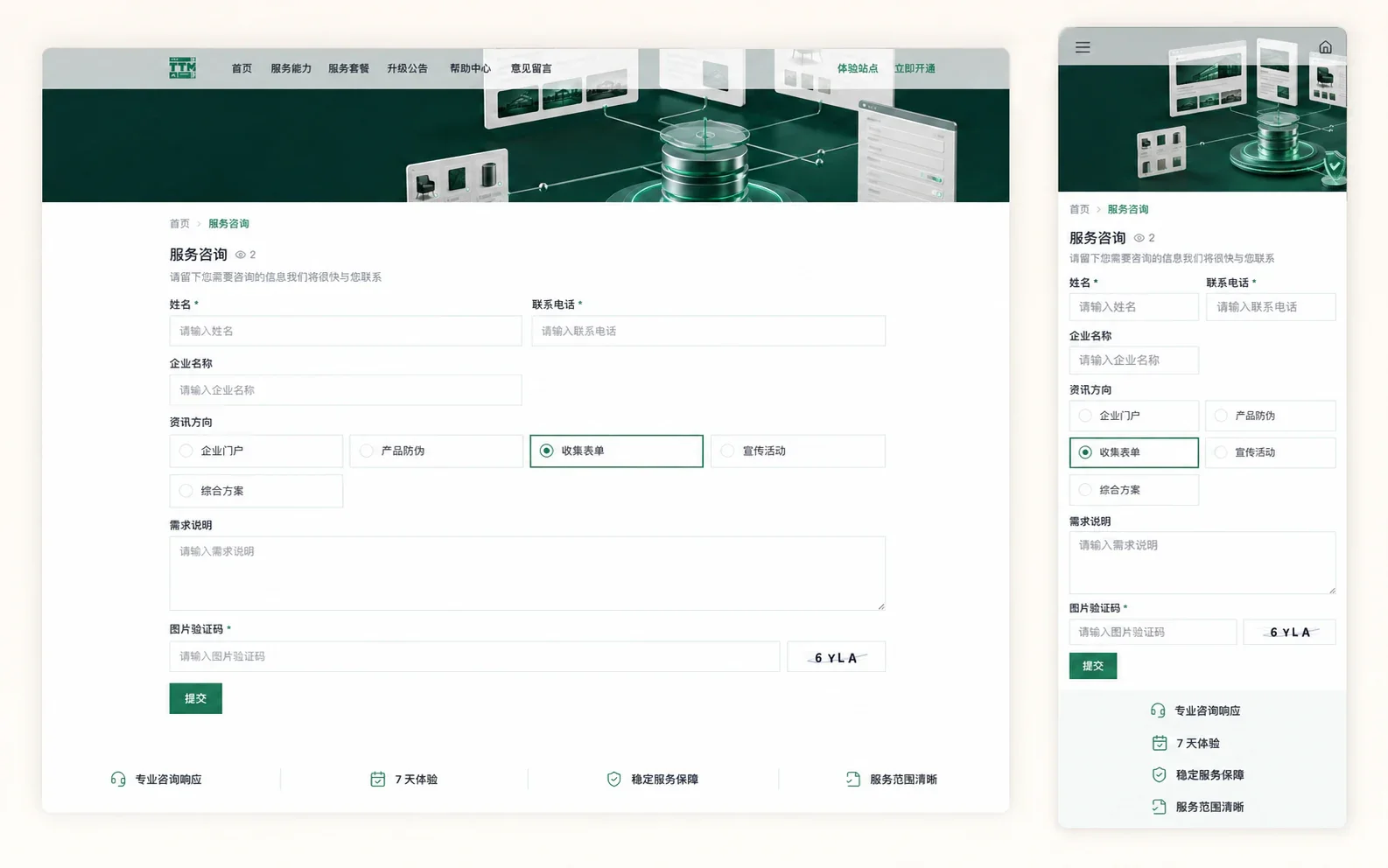The height and width of the screenshot is (868, 1388).
Task: Open 服务能力 menu item
Action: 291,68
